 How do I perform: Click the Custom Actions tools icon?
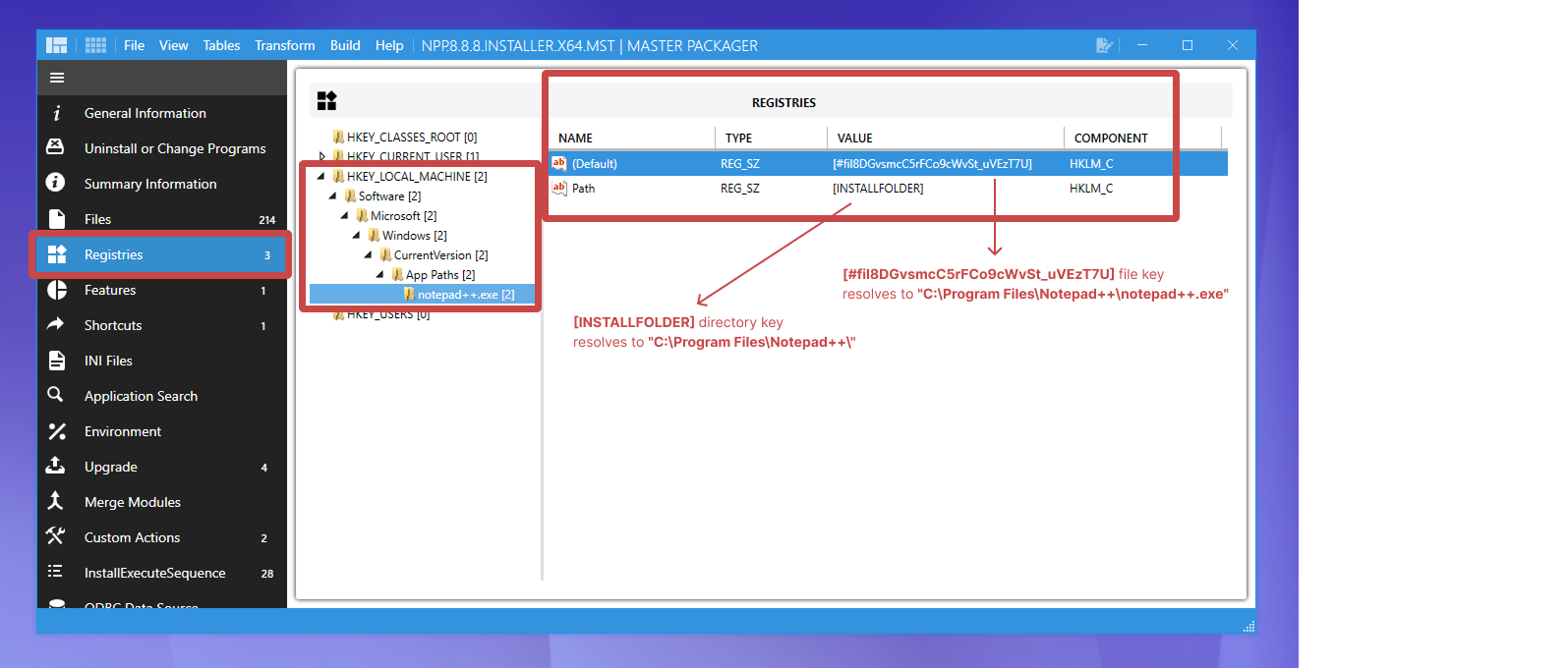pos(56,536)
